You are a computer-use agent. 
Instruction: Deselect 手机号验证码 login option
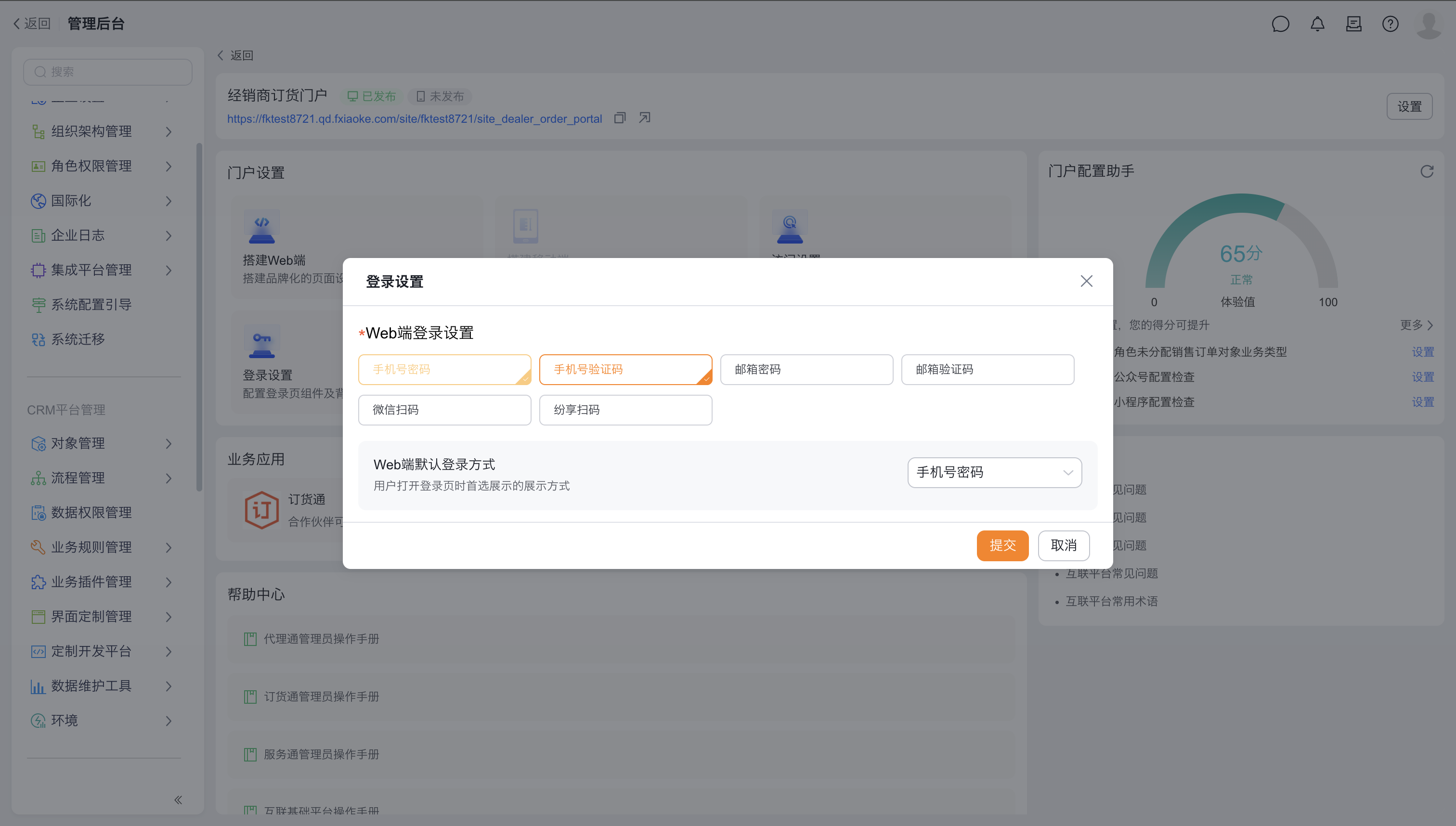pos(625,369)
